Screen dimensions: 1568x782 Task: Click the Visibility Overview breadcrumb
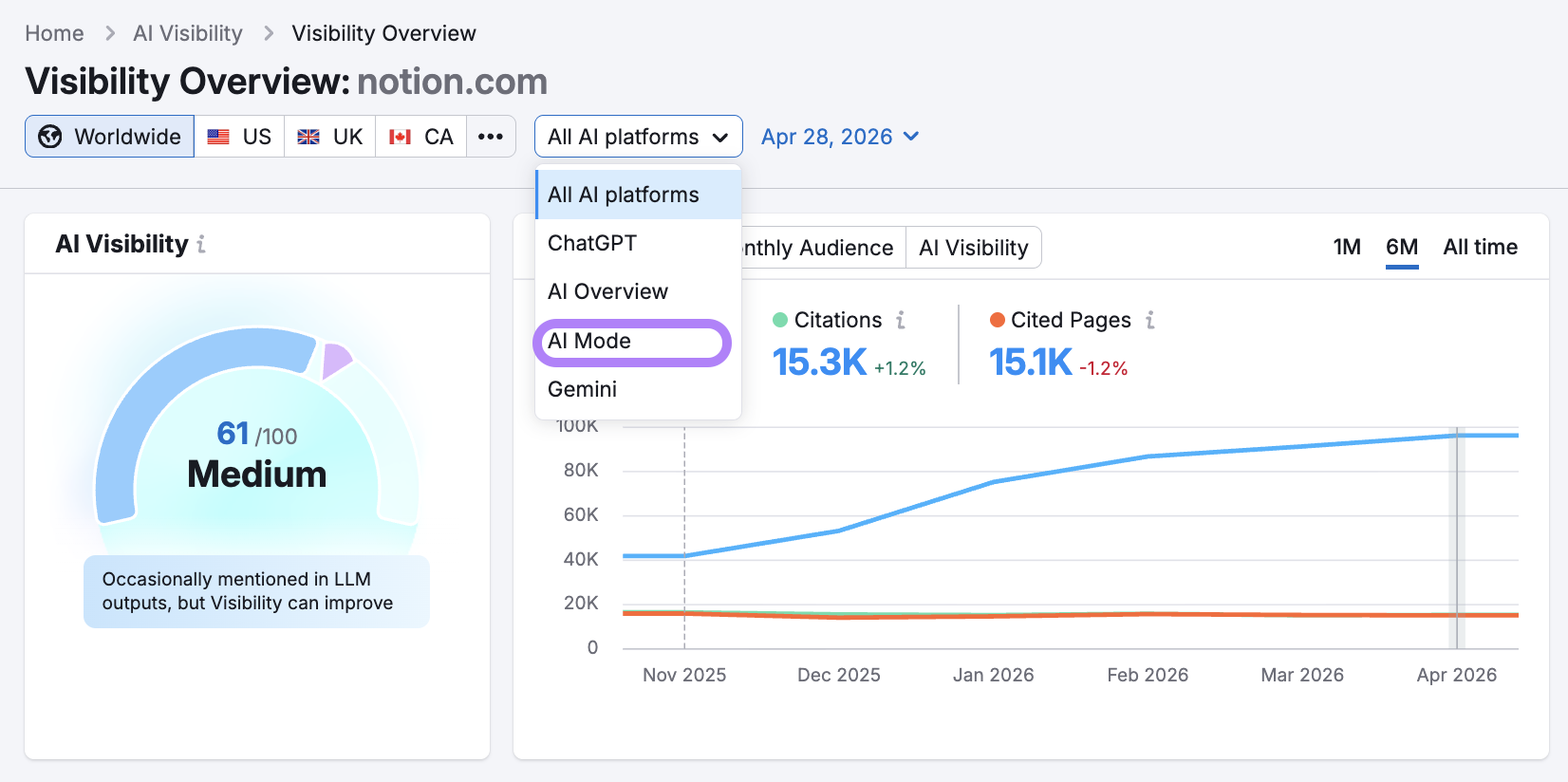point(383,33)
